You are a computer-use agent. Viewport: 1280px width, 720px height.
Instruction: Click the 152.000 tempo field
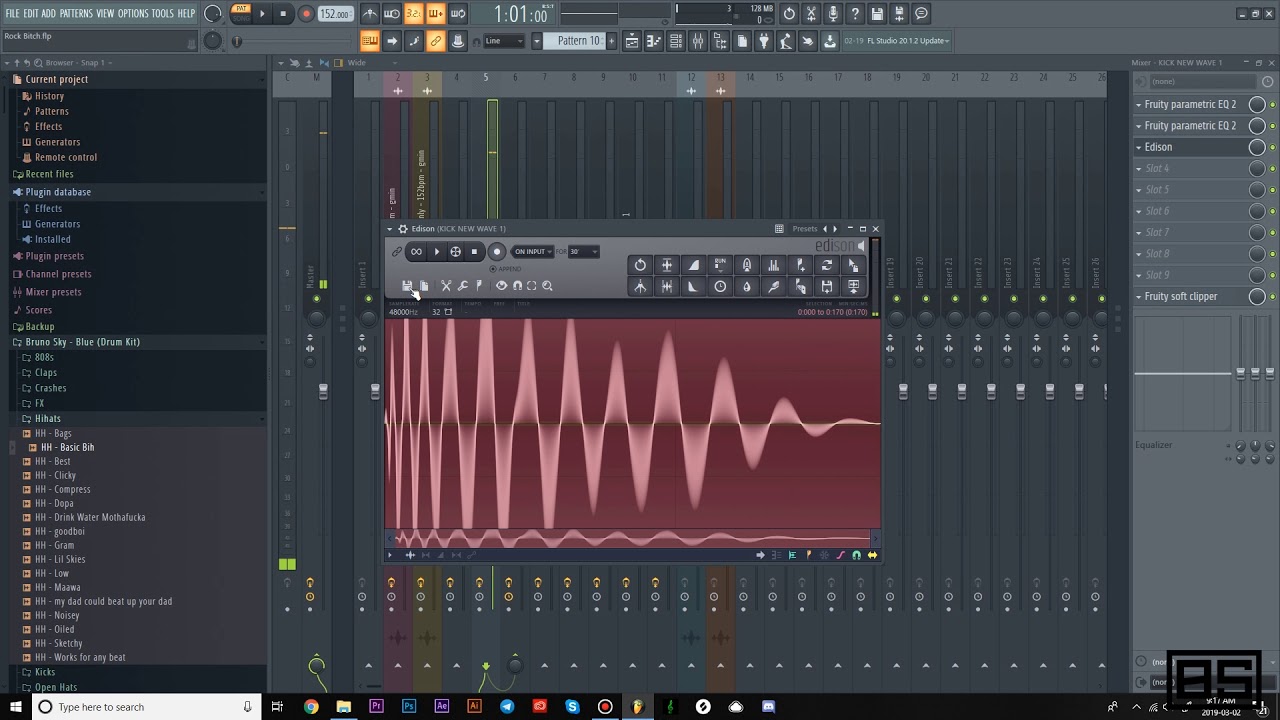pos(335,14)
